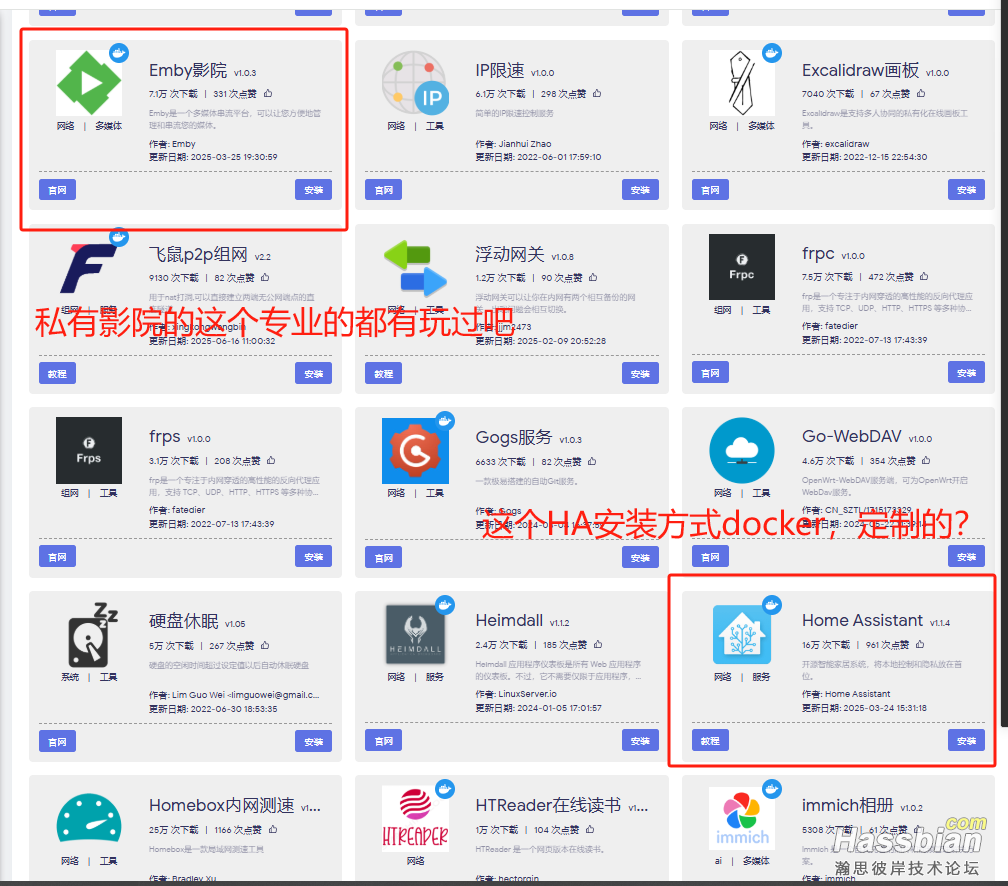Image resolution: width=1008 pixels, height=886 pixels.
Task: Open the 官网 link for Emby影院
Action: [57, 190]
